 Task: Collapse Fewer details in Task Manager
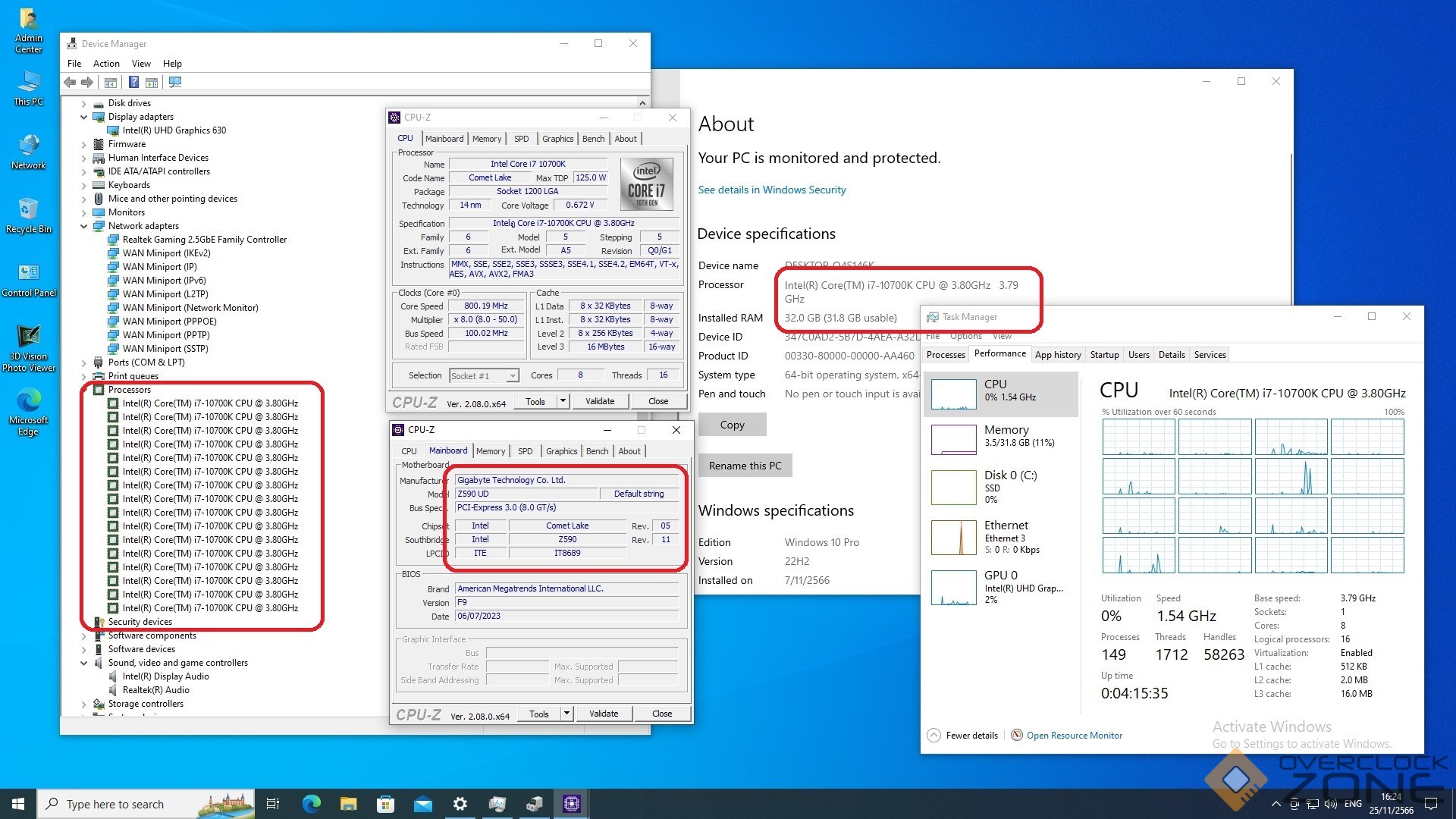click(x=962, y=735)
